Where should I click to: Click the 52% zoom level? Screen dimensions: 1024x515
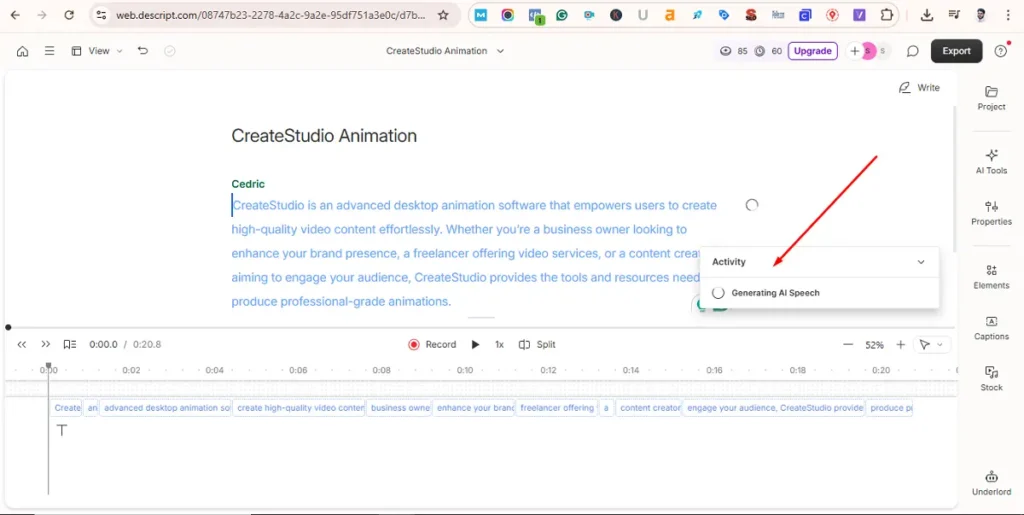click(x=874, y=345)
